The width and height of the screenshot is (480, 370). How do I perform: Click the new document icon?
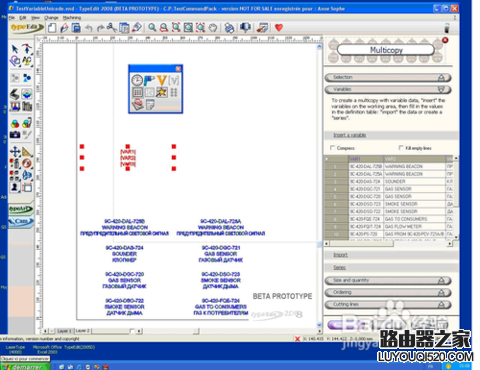(52, 28)
